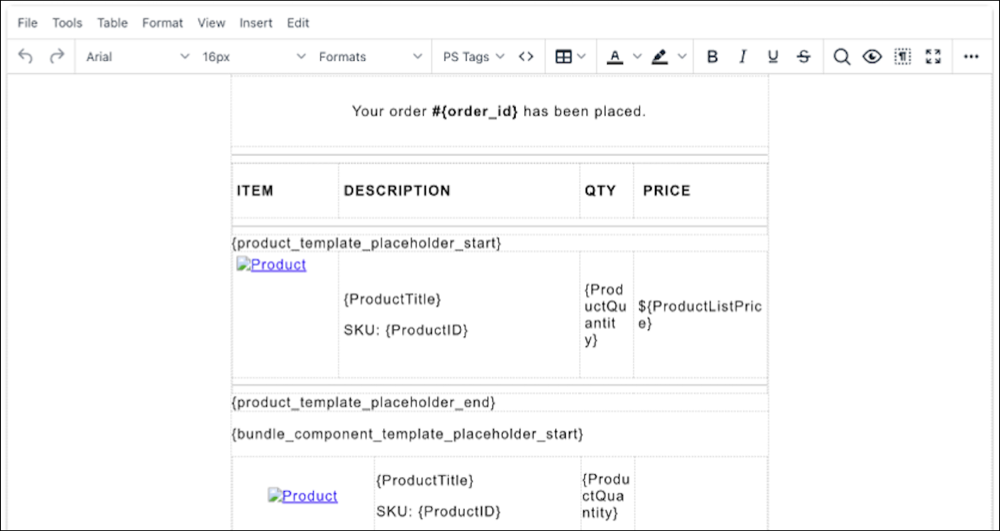The image size is (1000, 531).
Task: Toggle show blocks paragraph icon
Action: click(x=902, y=57)
